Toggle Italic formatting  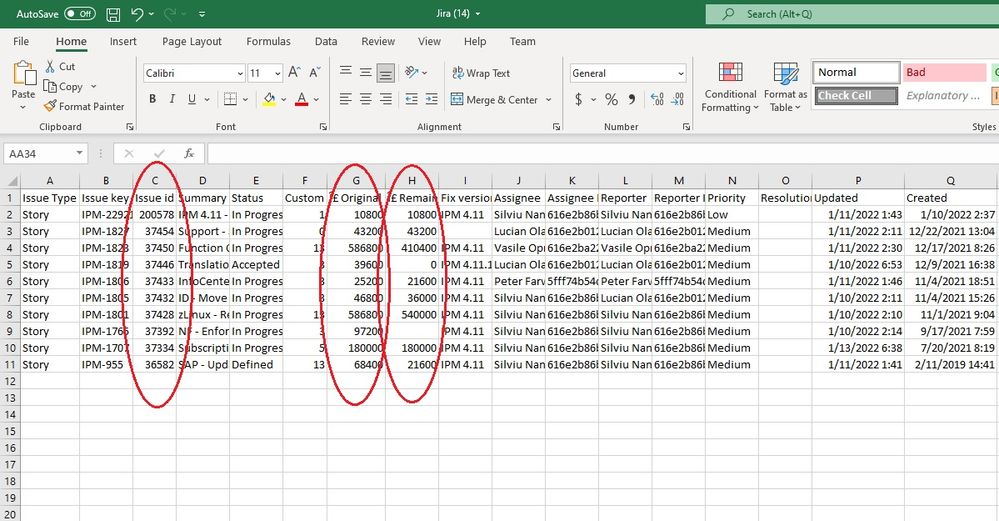172,99
